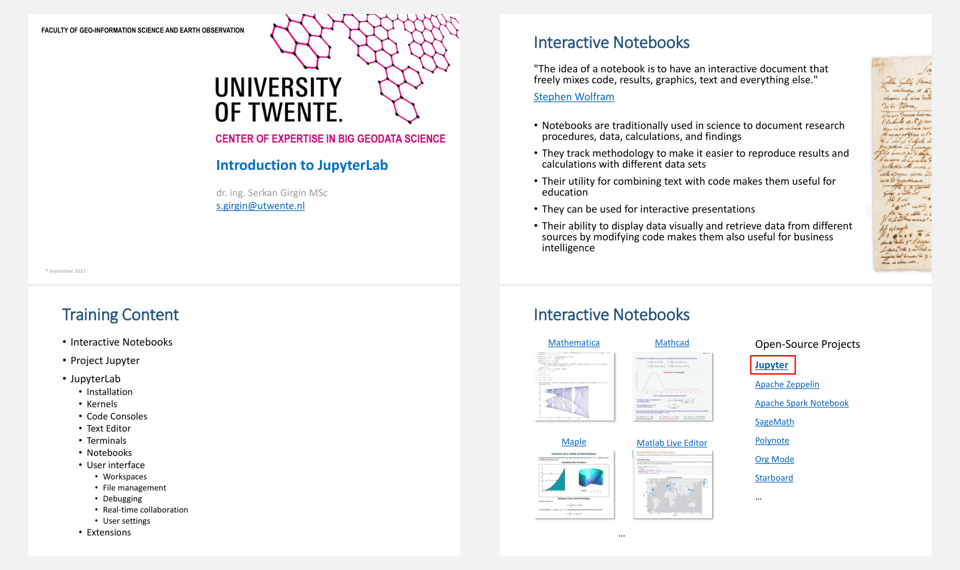Viewport: 960px width, 570px height.
Task: Open the Polynote link
Action: [x=772, y=441]
